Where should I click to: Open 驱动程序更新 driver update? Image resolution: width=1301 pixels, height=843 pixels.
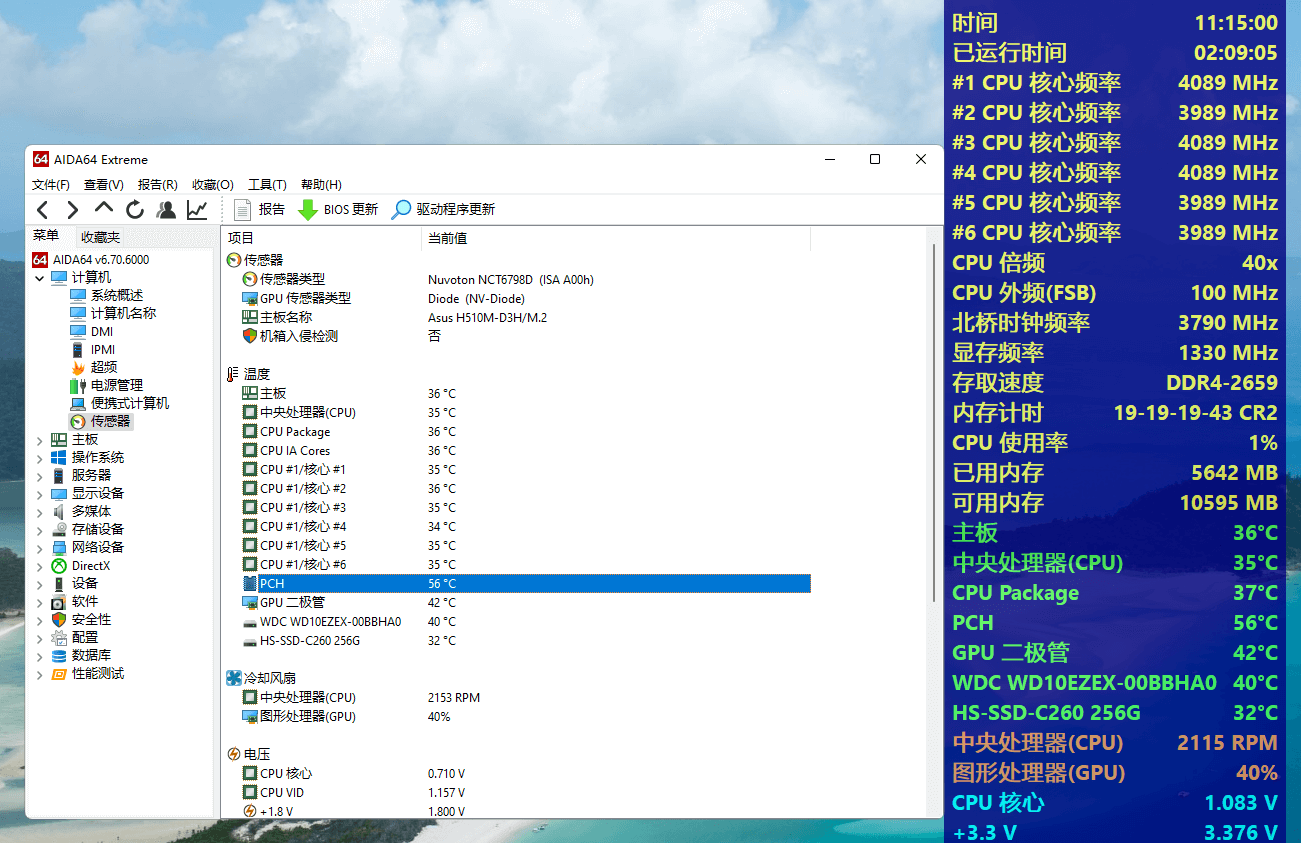443,210
